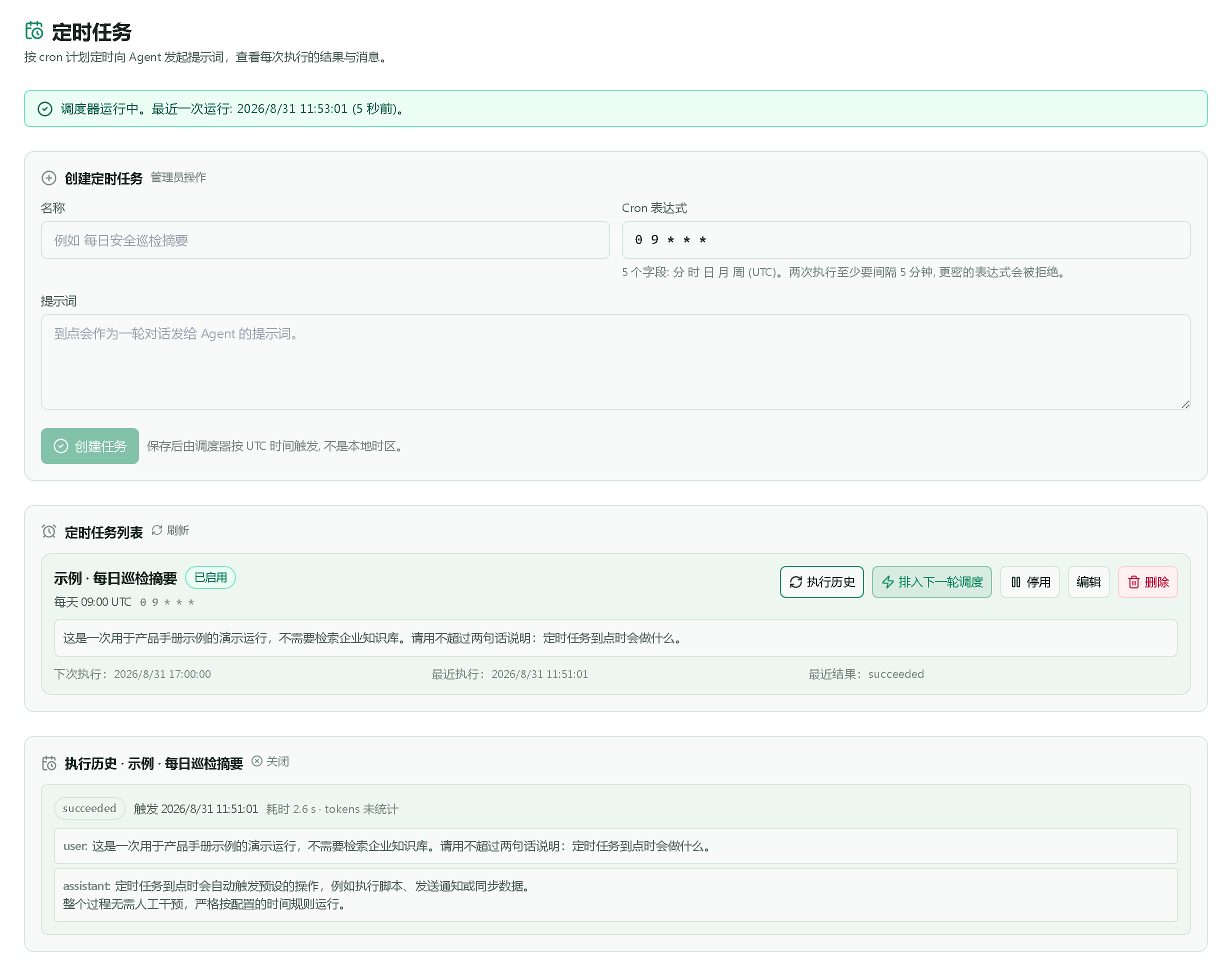The width and height of the screenshot is (1232, 964).
Task: Click the succeeded badge in execution history
Action: 89,808
